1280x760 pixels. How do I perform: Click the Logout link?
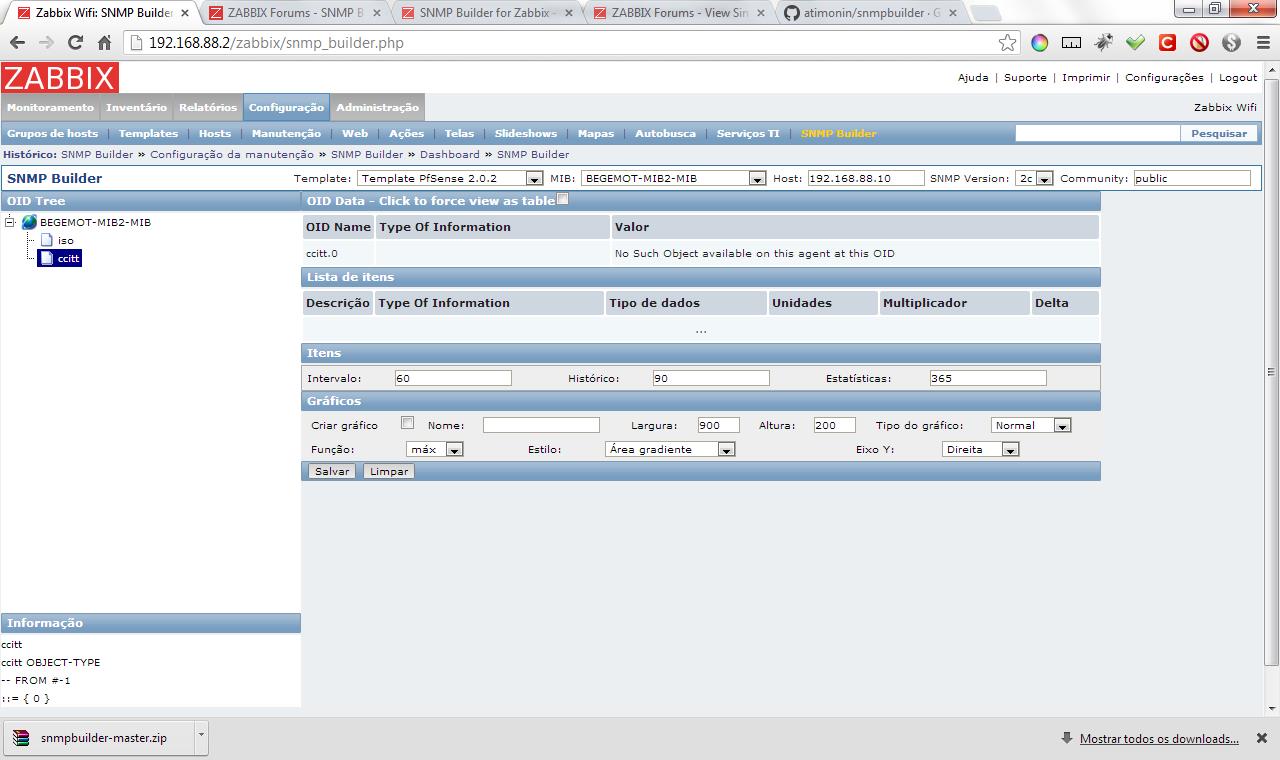tap(1238, 77)
